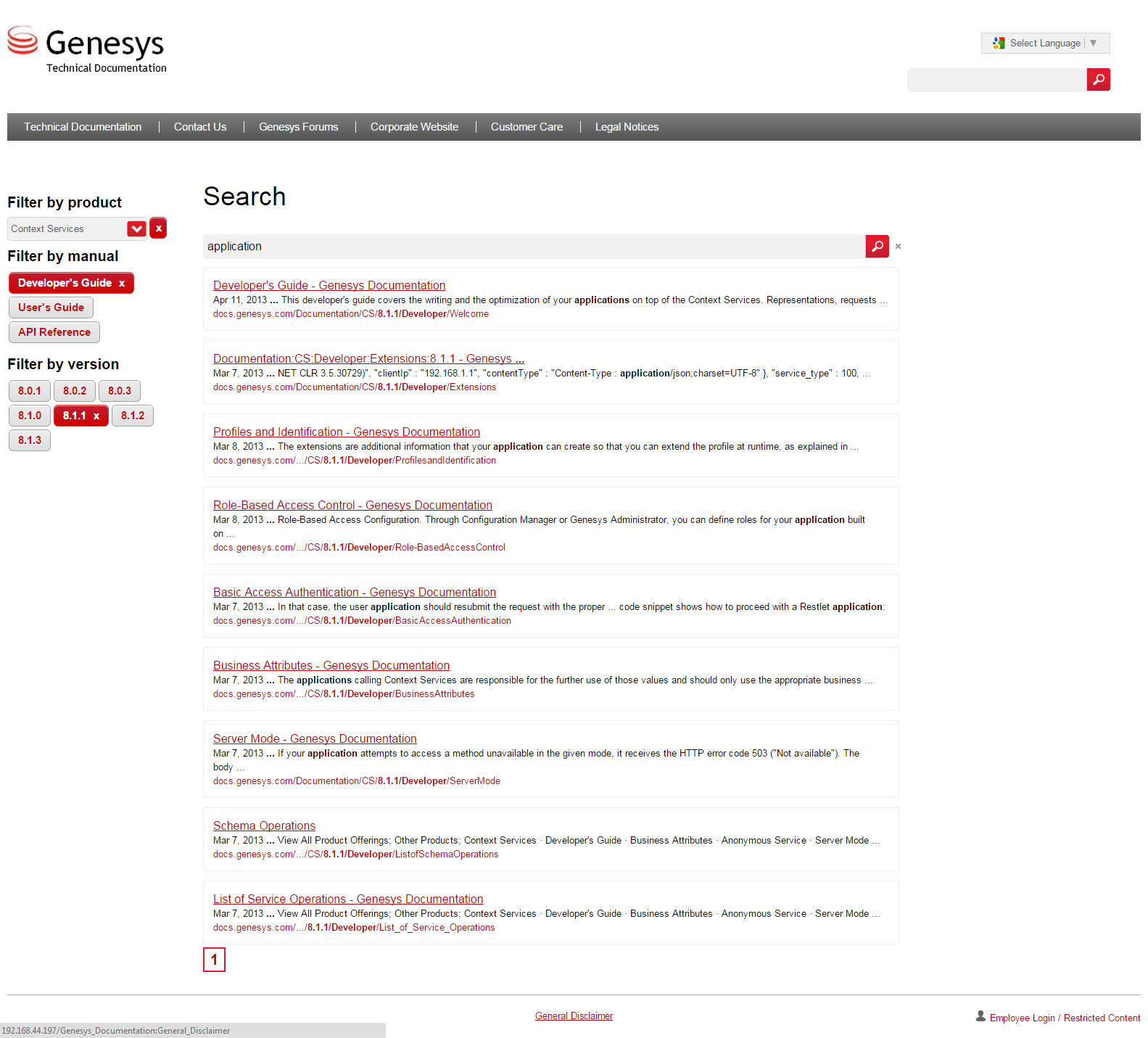1148x1038 pixels.
Task: Click into the application search input field
Action: pyautogui.click(x=533, y=247)
